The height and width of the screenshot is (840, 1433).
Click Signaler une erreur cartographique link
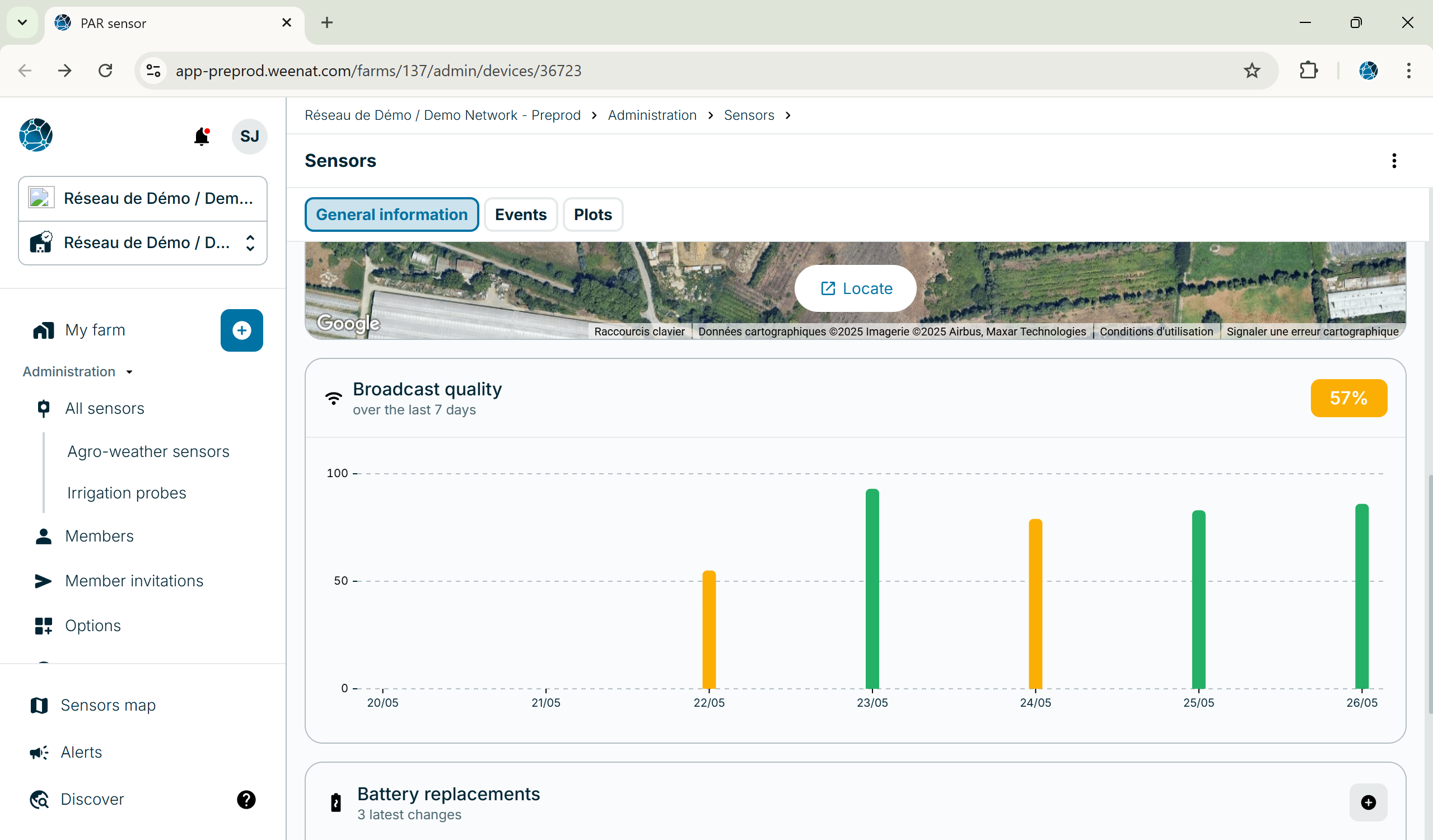pos(1313,332)
